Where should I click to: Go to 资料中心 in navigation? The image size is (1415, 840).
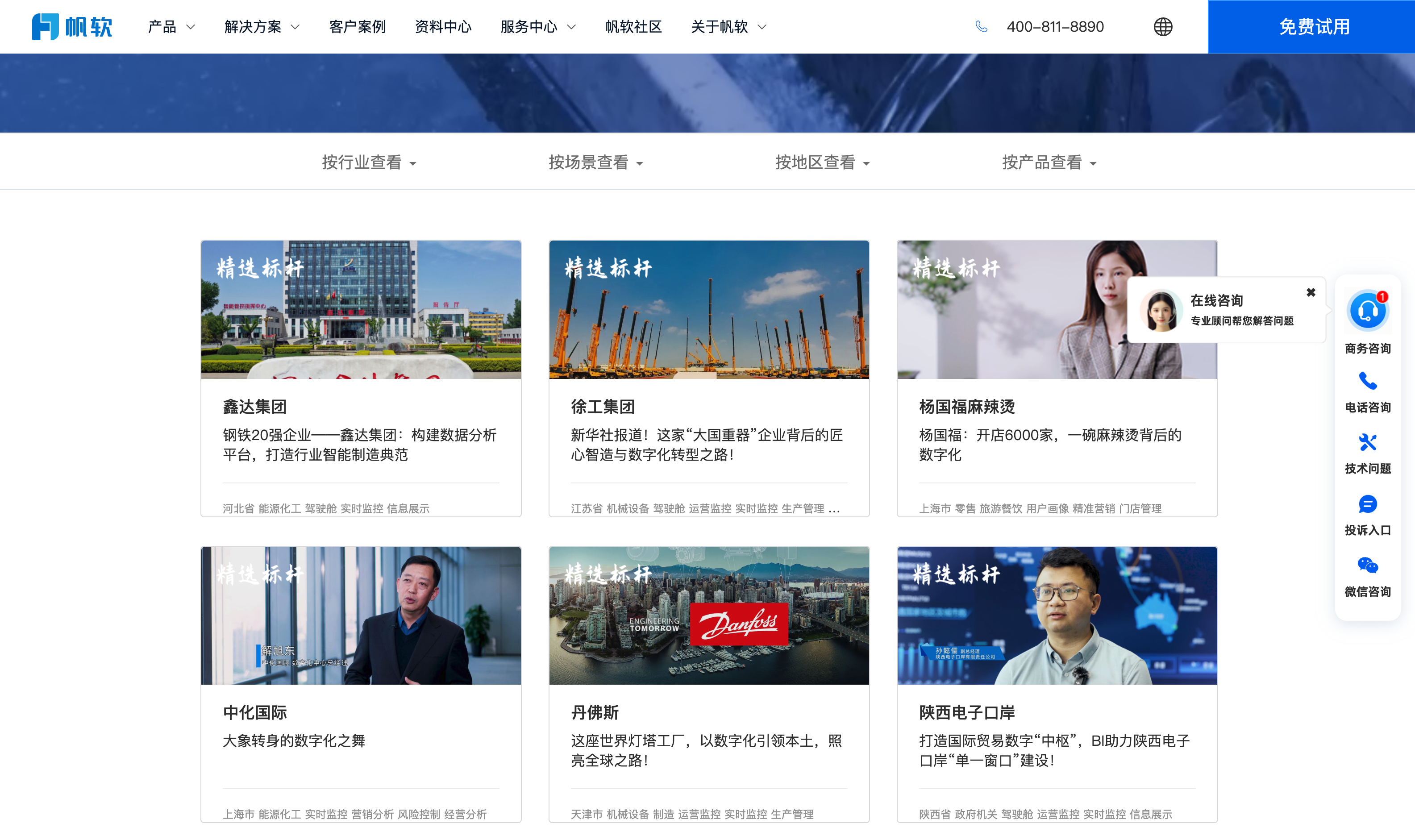[x=443, y=27]
